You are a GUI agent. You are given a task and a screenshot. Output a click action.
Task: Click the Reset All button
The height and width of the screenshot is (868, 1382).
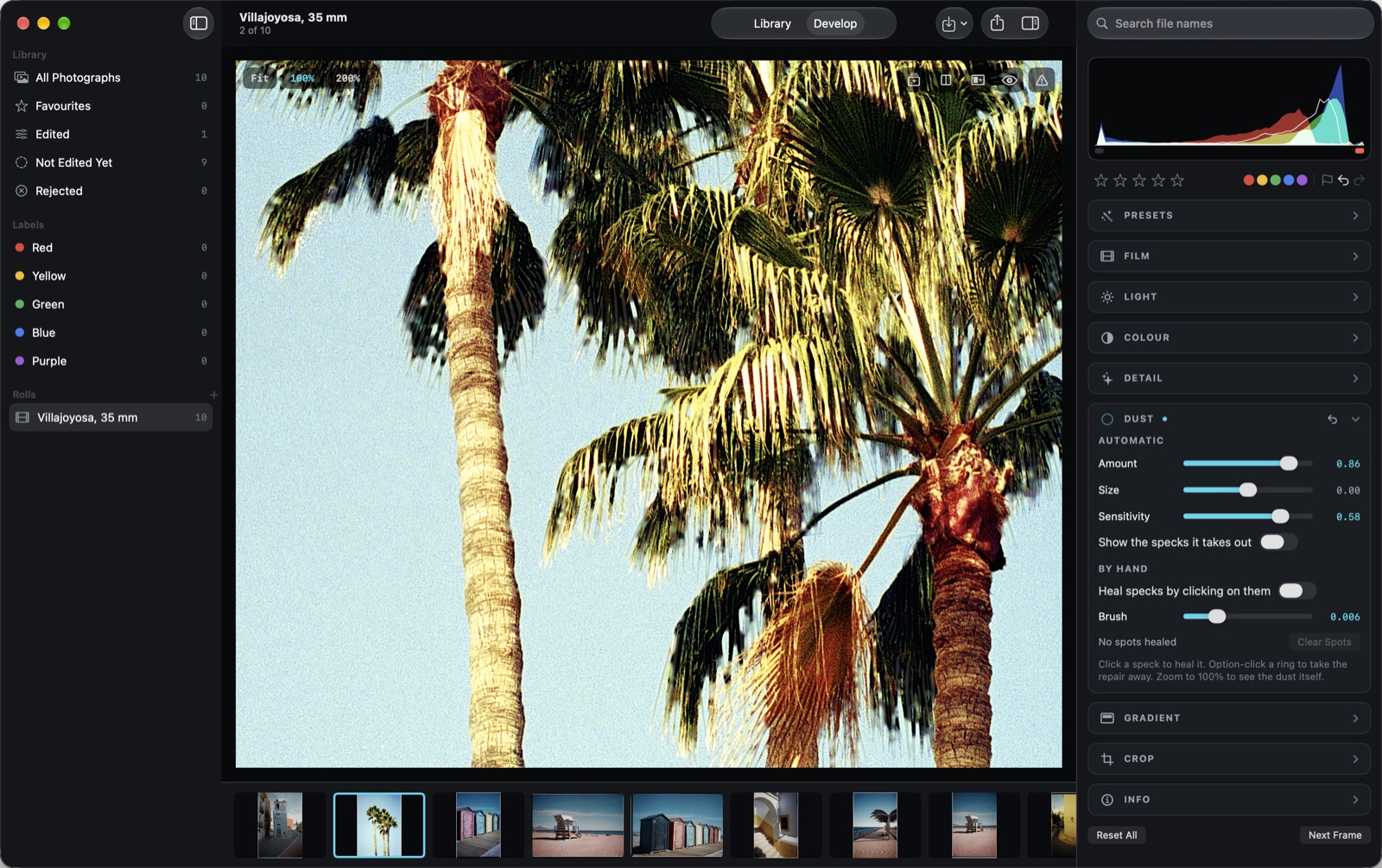click(x=1117, y=835)
